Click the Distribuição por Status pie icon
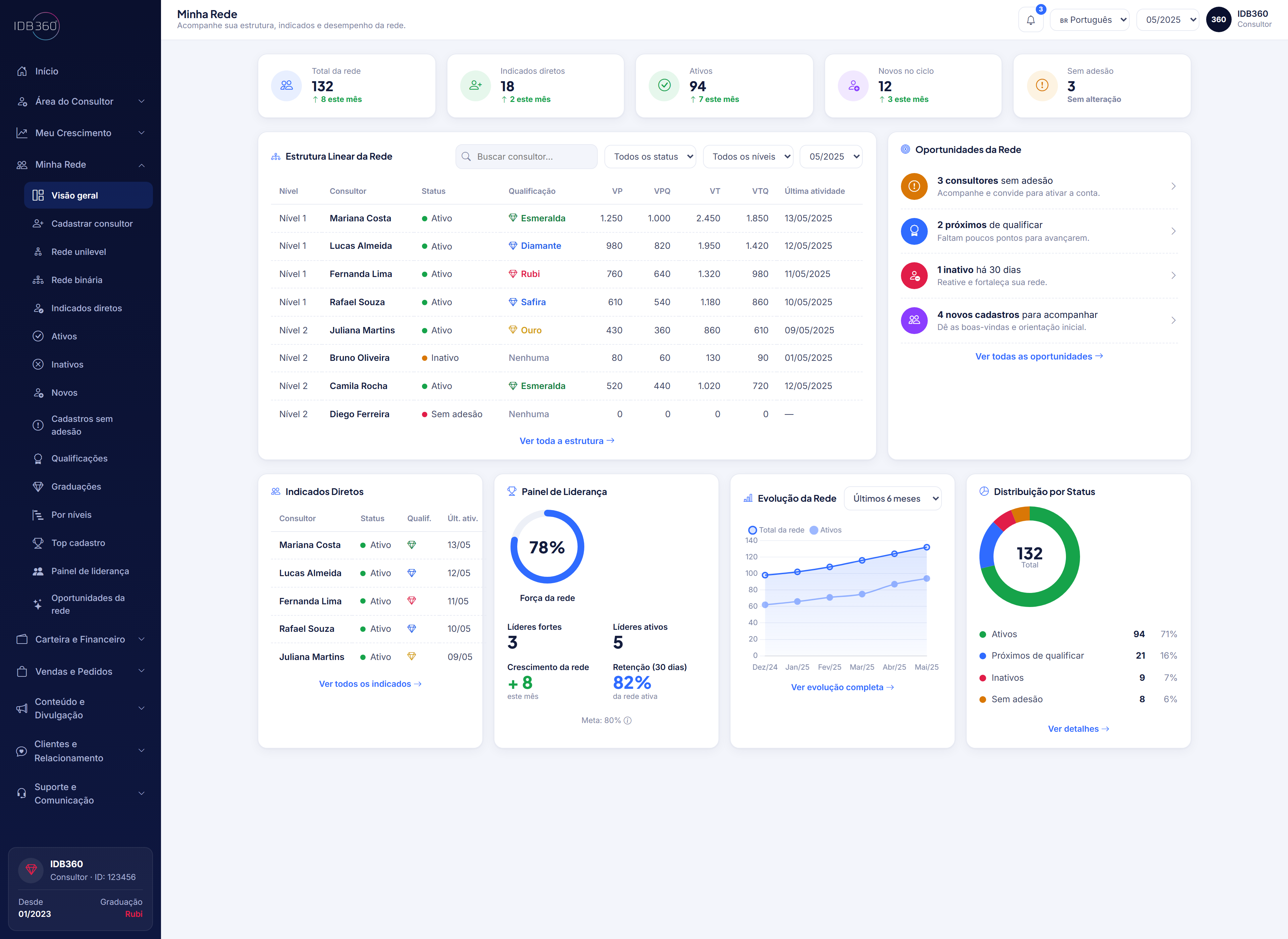The width and height of the screenshot is (1288, 939). point(984,491)
